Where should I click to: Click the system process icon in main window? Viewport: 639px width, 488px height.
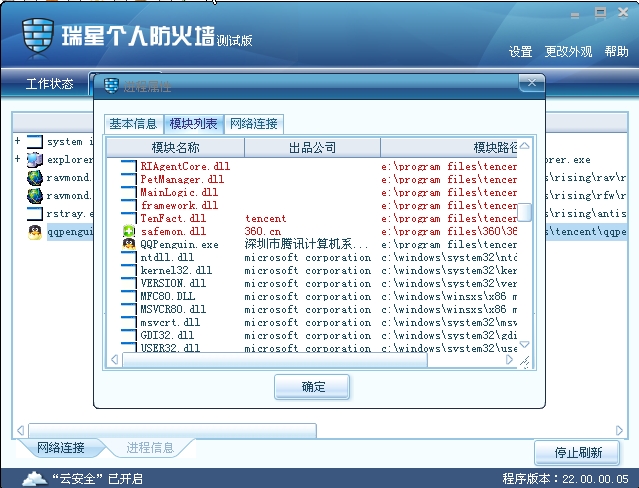click(35, 141)
